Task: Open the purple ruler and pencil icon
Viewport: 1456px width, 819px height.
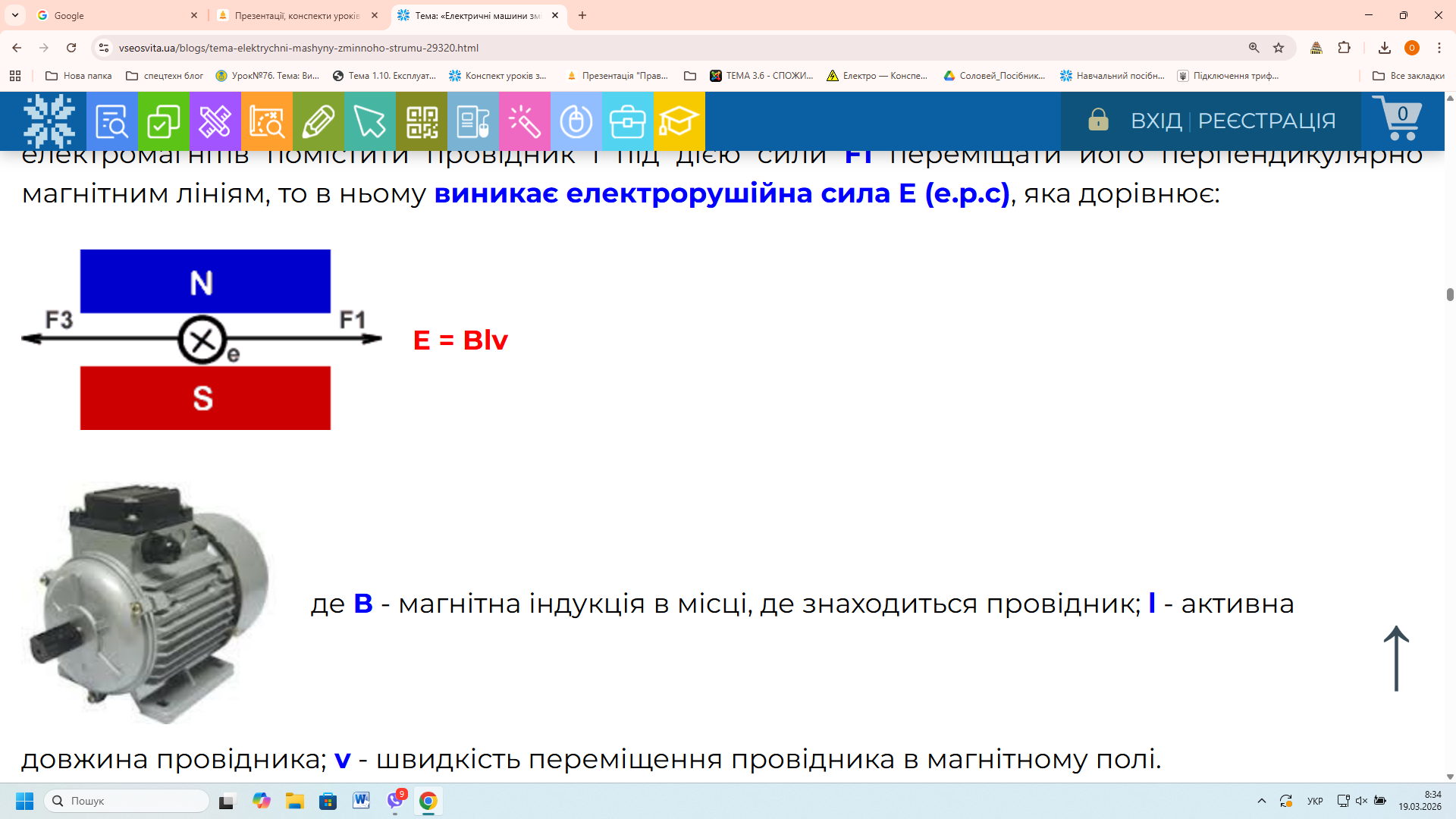Action: (x=215, y=121)
